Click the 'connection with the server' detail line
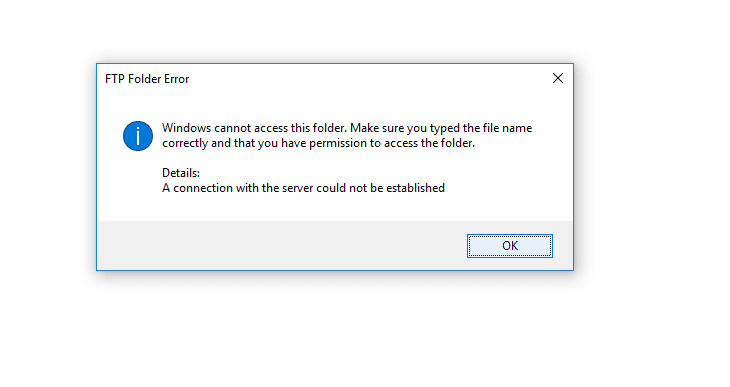 (x=304, y=188)
